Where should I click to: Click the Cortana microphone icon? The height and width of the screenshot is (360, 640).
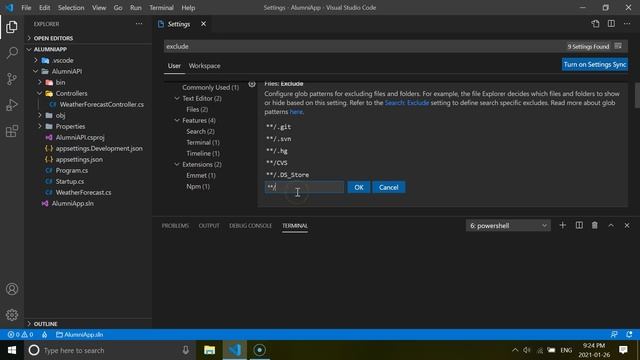pos(186,350)
